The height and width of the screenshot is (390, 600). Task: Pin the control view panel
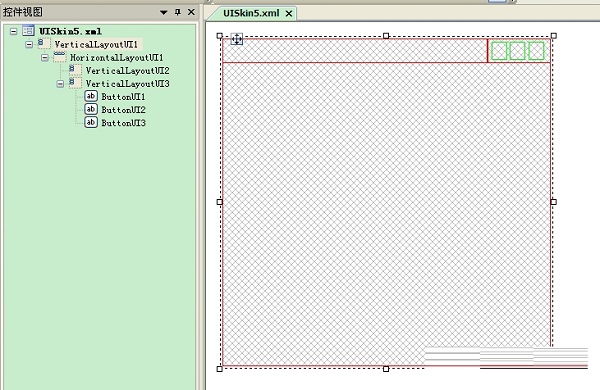178,12
